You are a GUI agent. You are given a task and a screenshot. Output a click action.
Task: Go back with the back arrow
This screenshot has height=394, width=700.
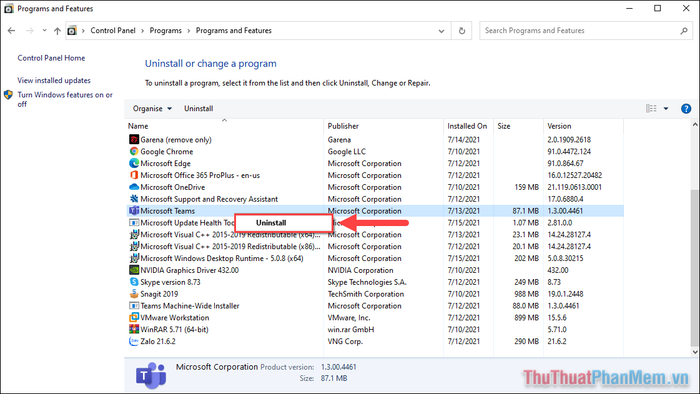point(12,31)
